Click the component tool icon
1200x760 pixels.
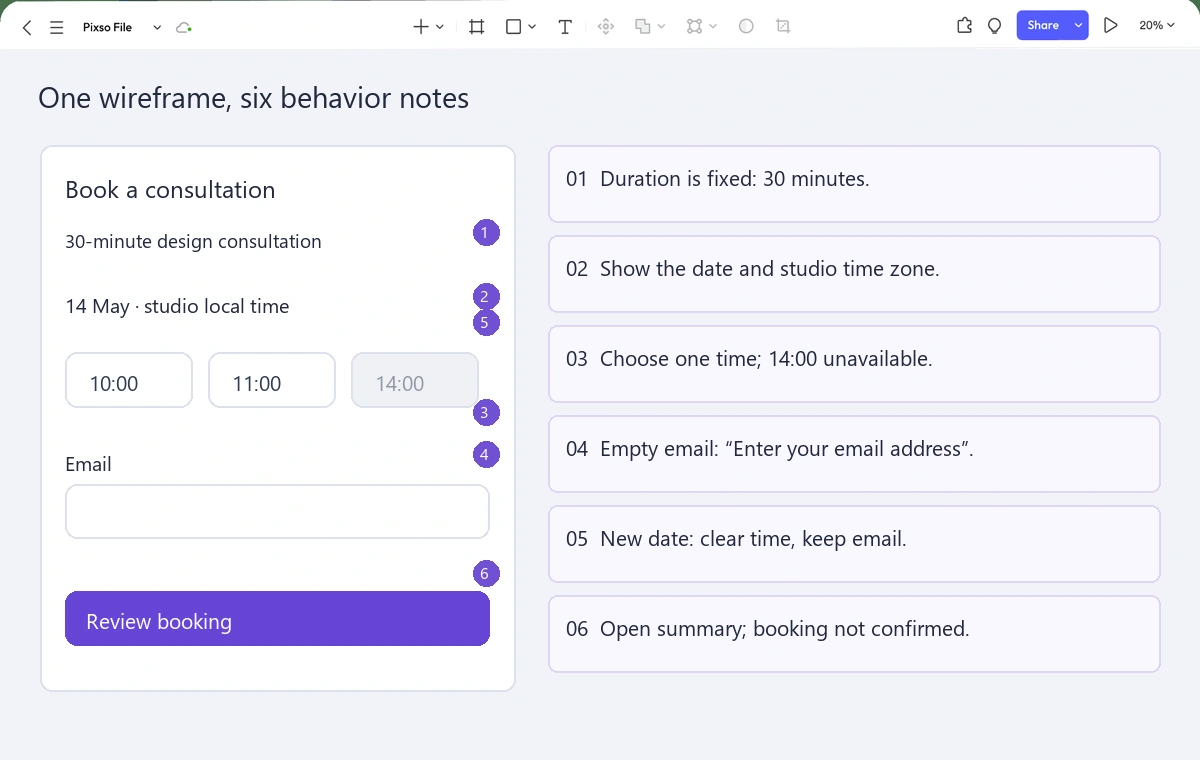coord(605,27)
